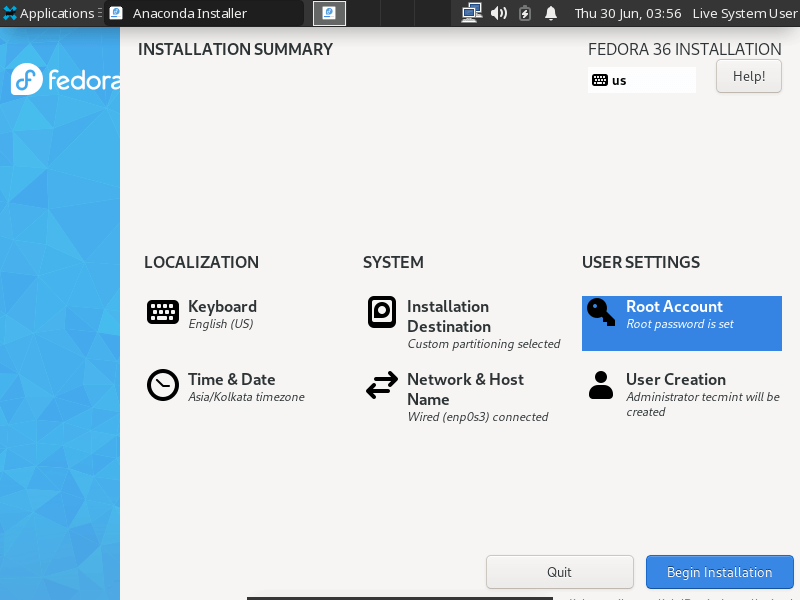Click the volume speaker icon
Viewport: 800px width, 600px height.
click(x=499, y=13)
